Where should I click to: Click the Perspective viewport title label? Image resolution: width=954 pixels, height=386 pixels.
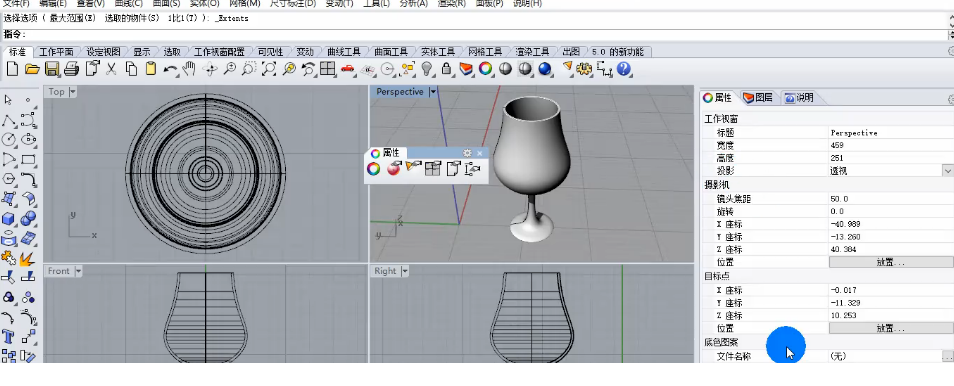[400, 92]
